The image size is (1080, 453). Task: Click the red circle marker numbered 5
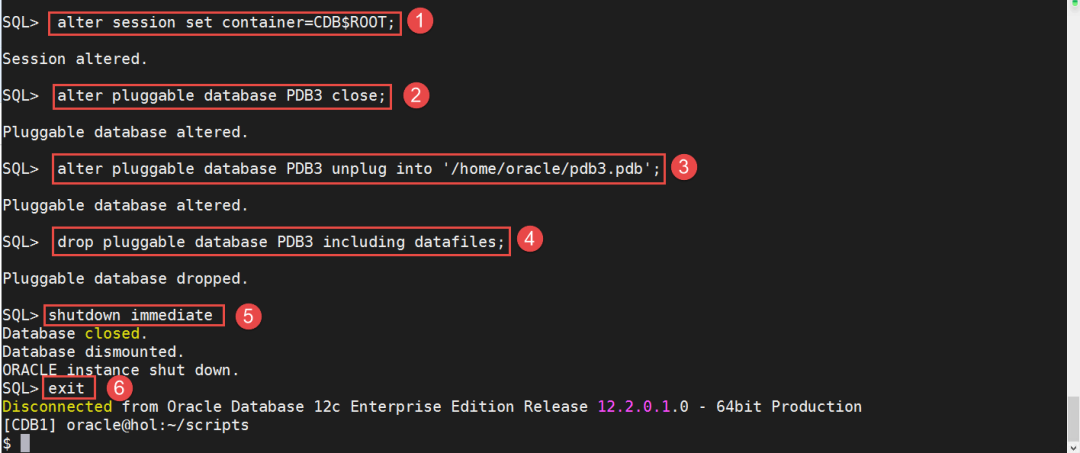(247, 315)
